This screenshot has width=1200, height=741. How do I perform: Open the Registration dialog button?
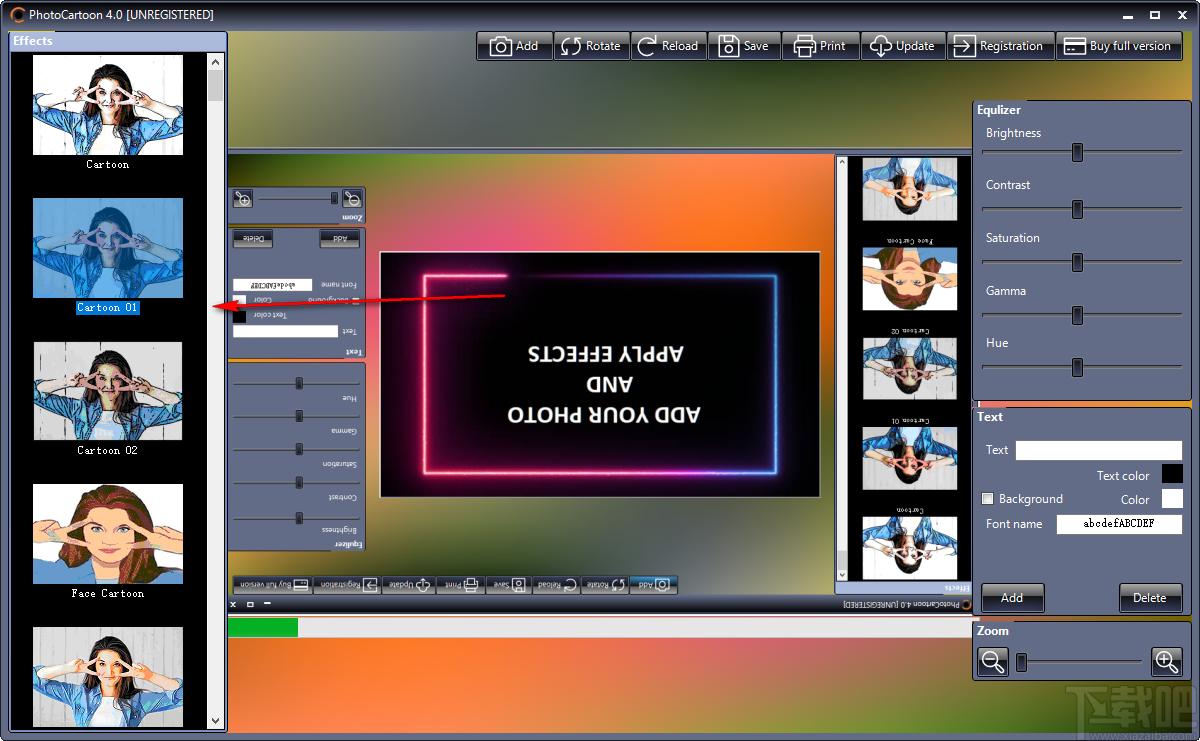(x=1000, y=46)
